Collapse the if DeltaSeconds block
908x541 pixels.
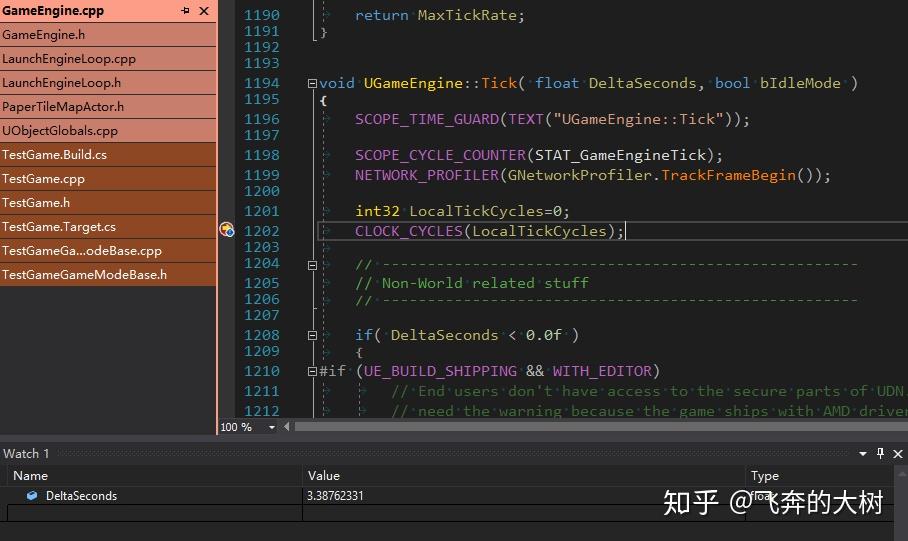coord(312,335)
